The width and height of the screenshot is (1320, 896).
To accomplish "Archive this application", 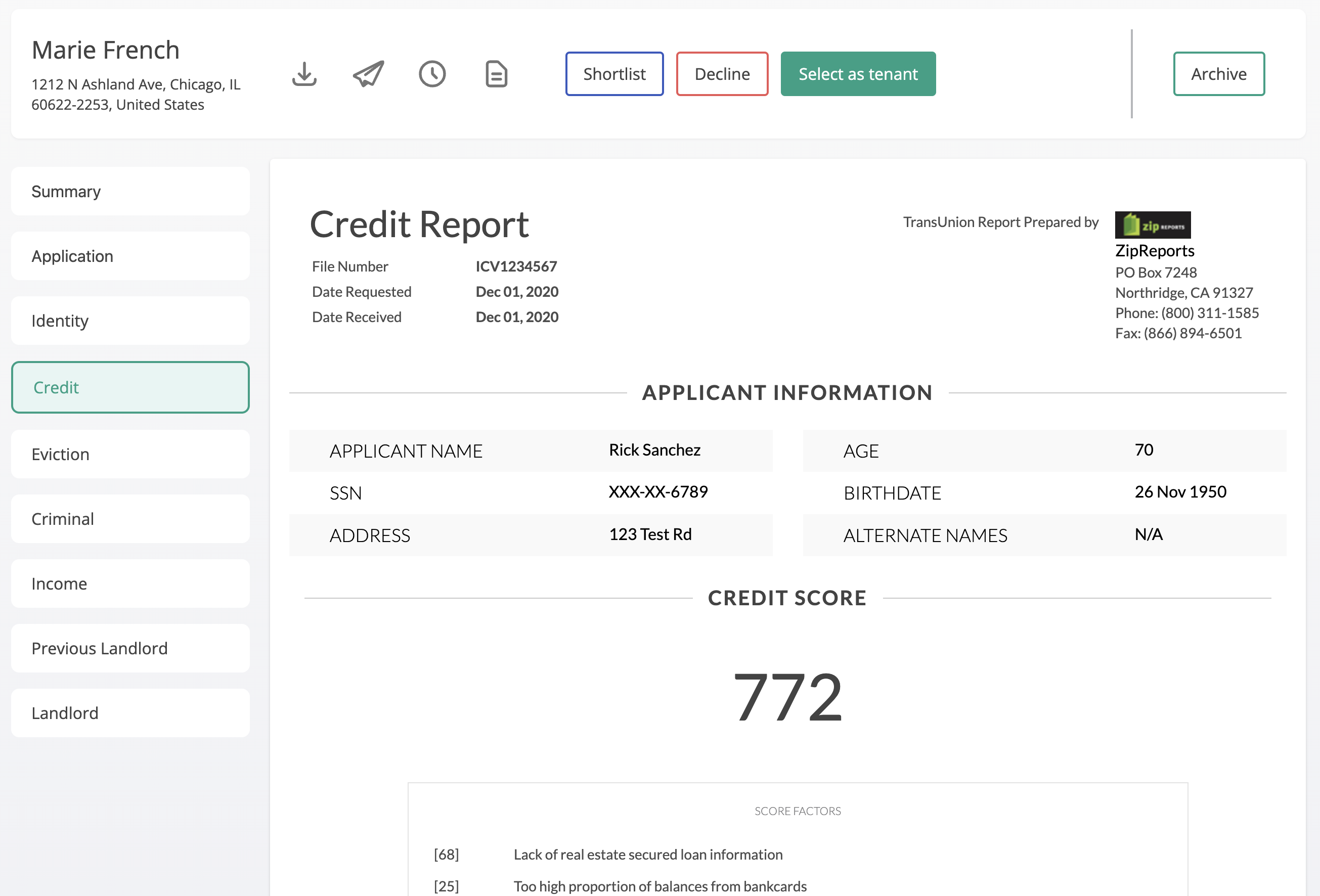I will 1218,74.
